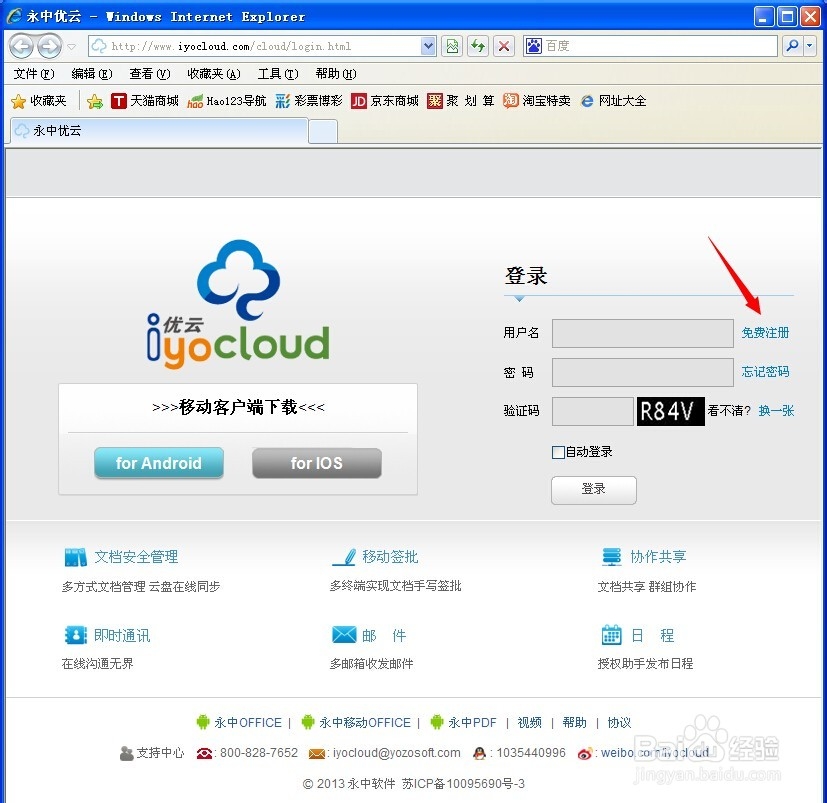Click into the Baidu search box

tap(659, 46)
